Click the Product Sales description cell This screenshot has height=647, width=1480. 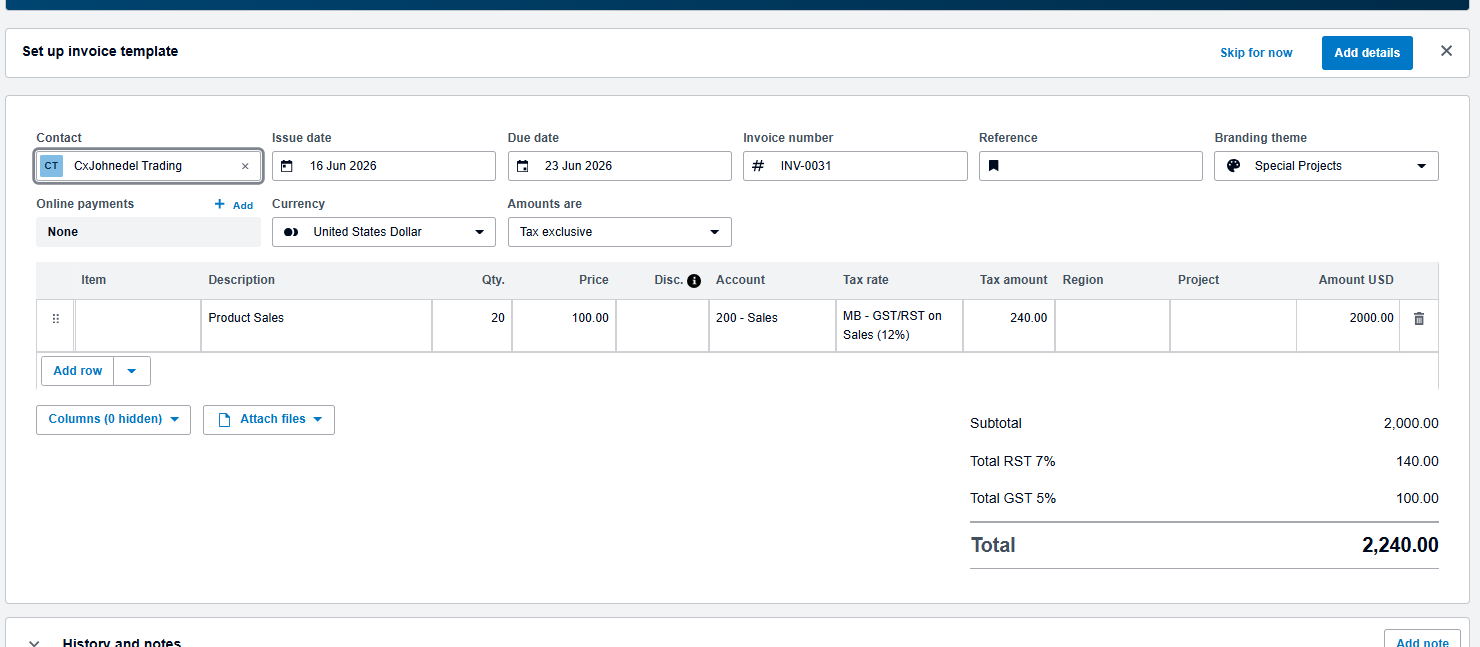pyautogui.click(x=317, y=326)
